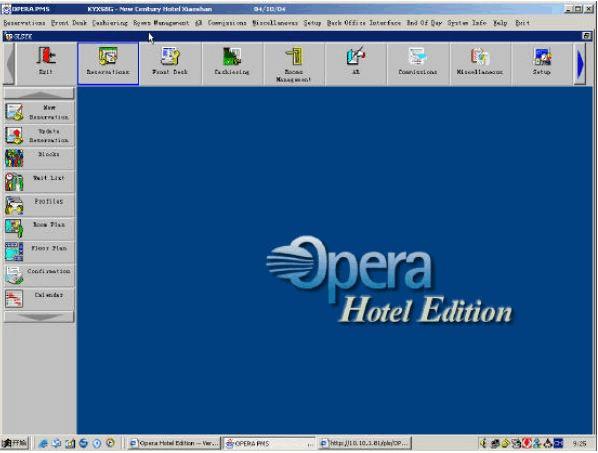Open the System Info menu

tap(467, 23)
